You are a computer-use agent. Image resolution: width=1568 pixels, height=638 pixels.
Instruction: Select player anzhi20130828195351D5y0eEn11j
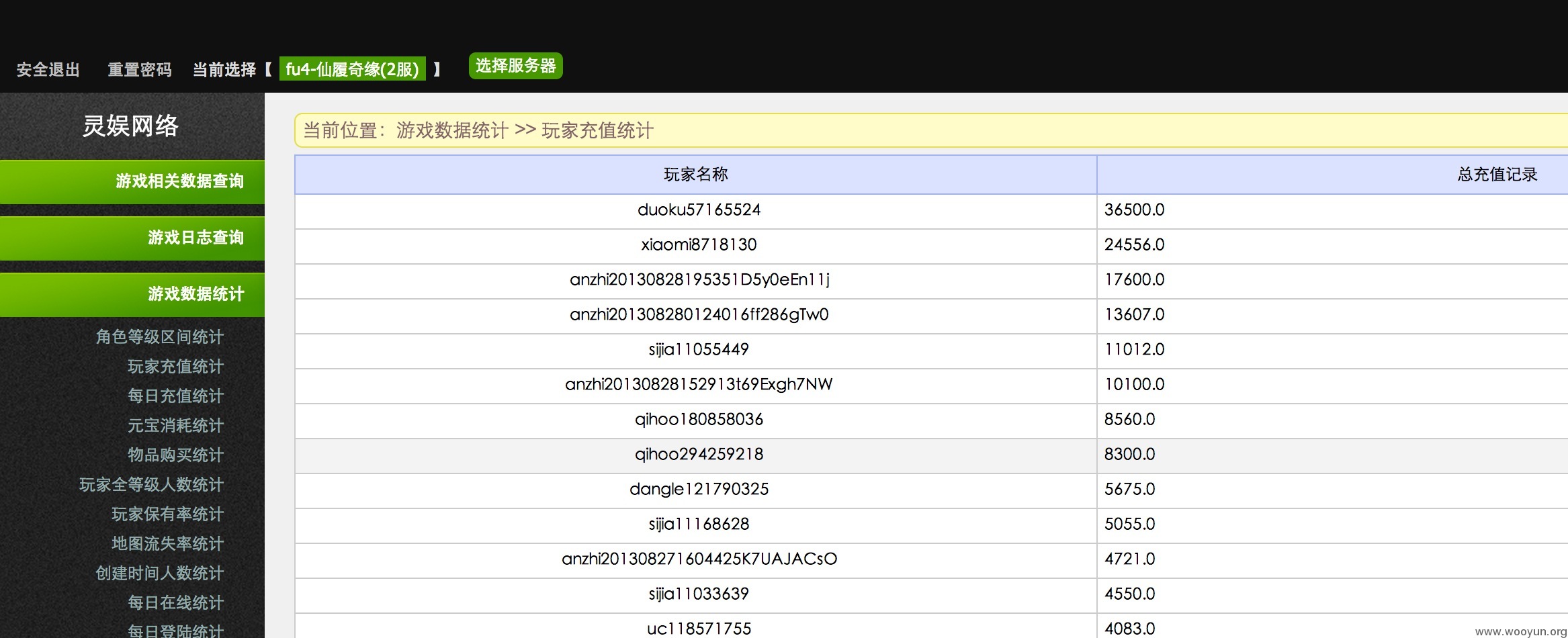pos(699,279)
